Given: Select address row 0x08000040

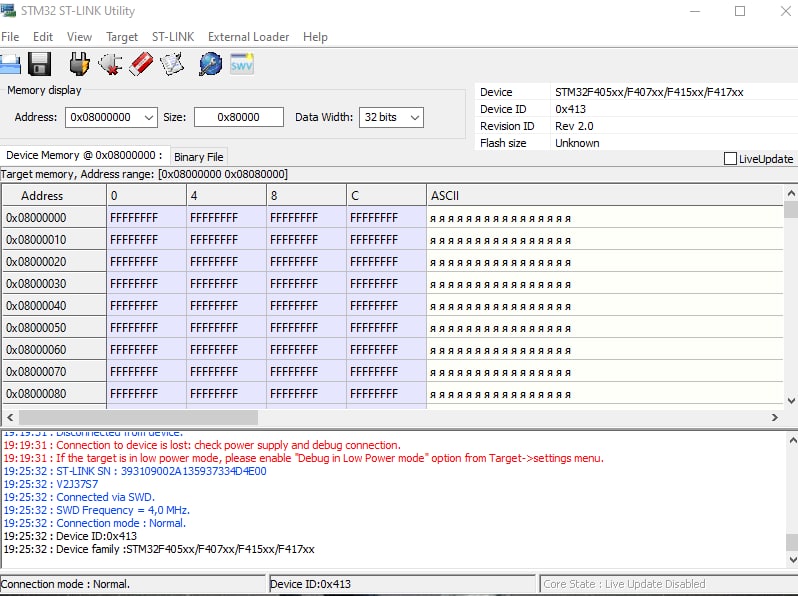Looking at the screenshot, I should [54, 305].
